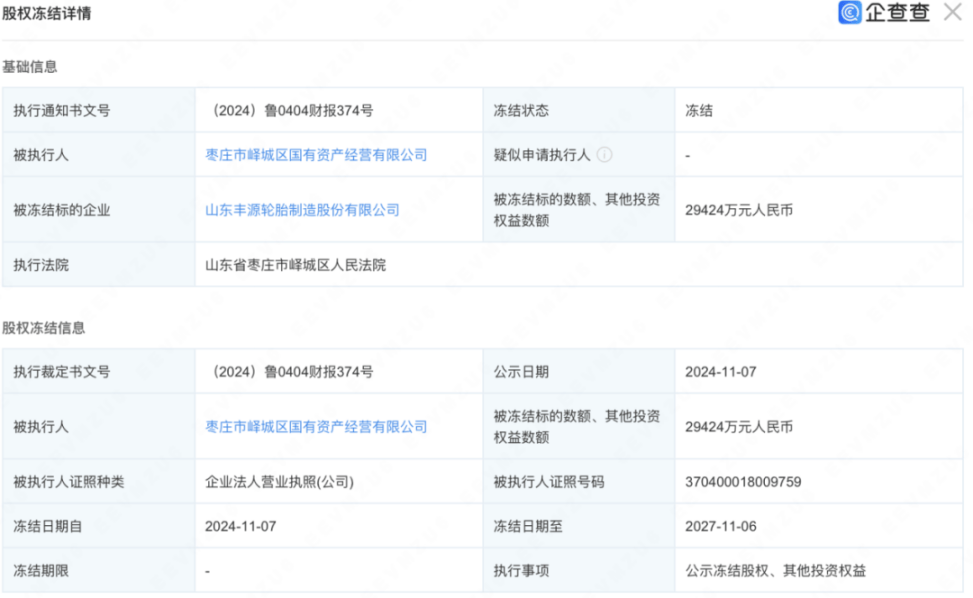Click the 被冻结标的企业 label cell

tap(99, 210)
